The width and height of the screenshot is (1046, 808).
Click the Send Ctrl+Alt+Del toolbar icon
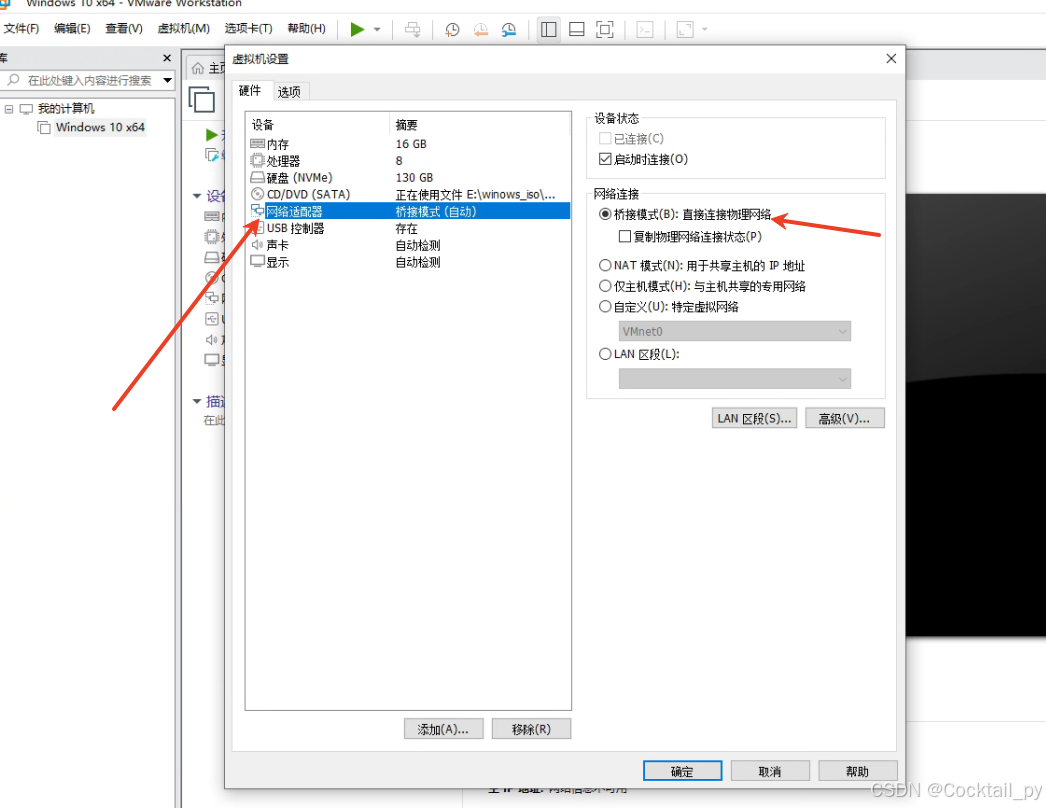pos(413,29)
